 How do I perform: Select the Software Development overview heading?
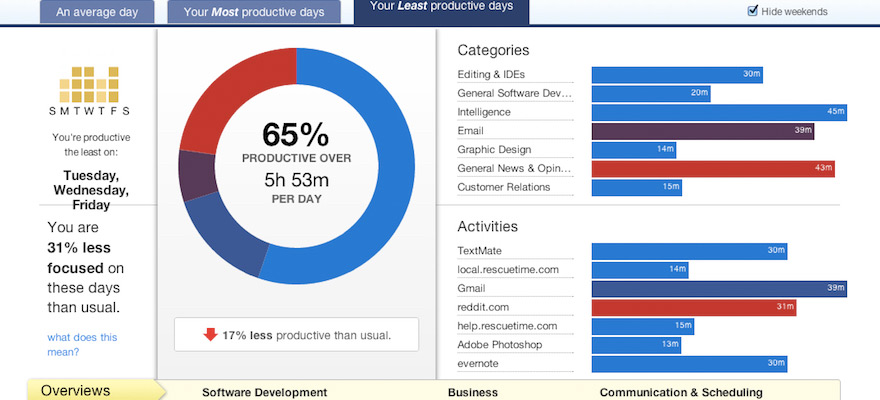point(264,392)
